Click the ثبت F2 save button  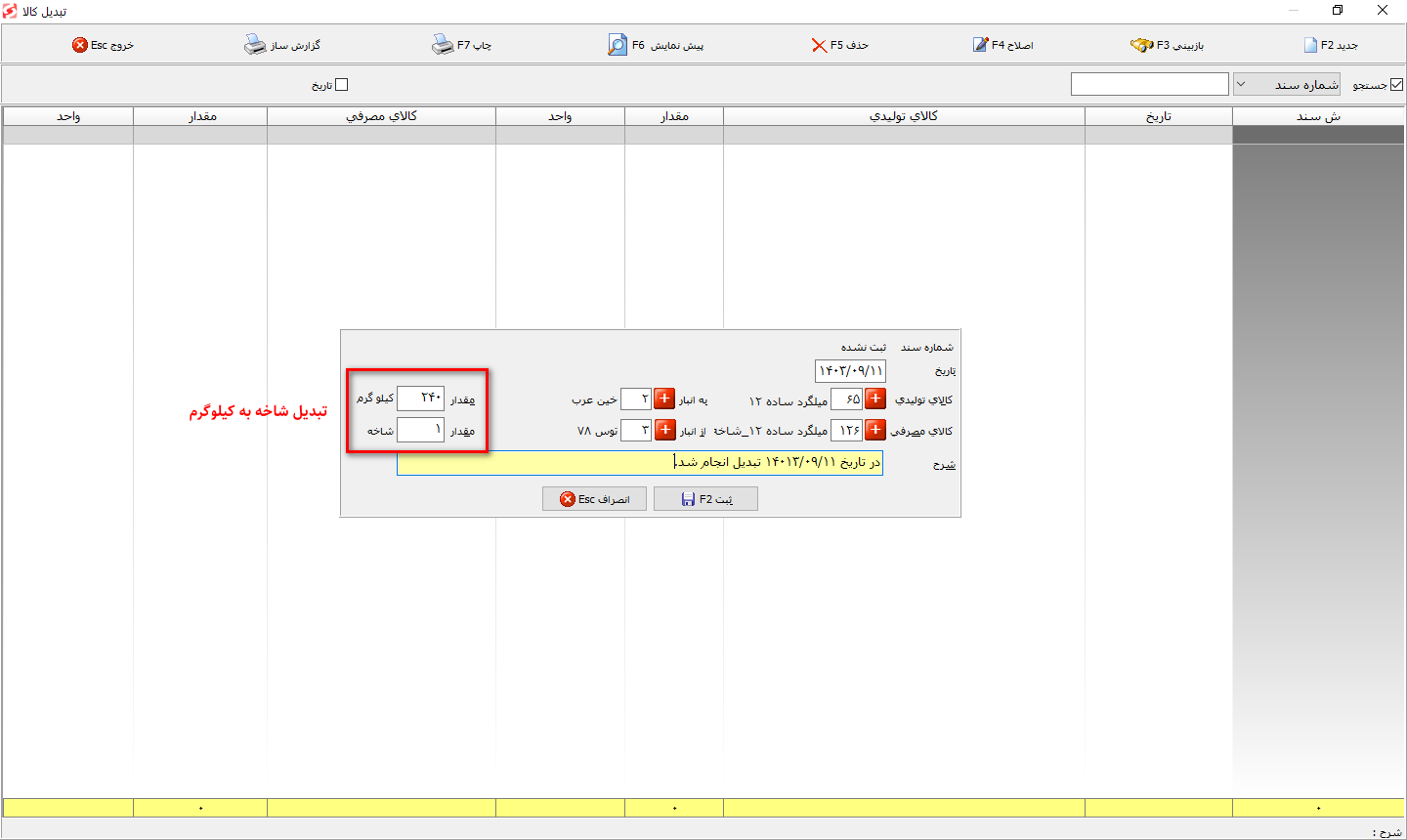[x=705, y=499]
